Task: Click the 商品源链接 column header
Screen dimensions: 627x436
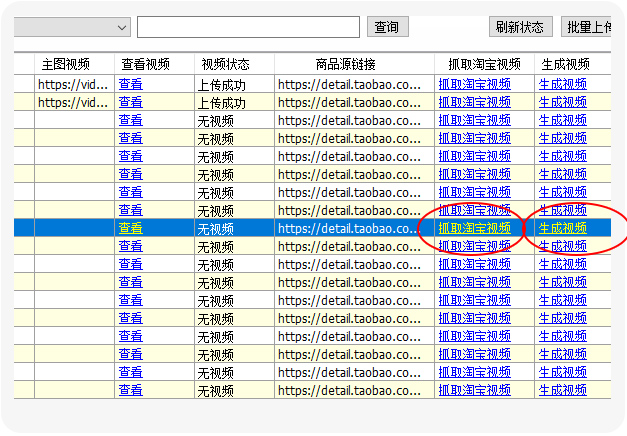Action: 345,64
